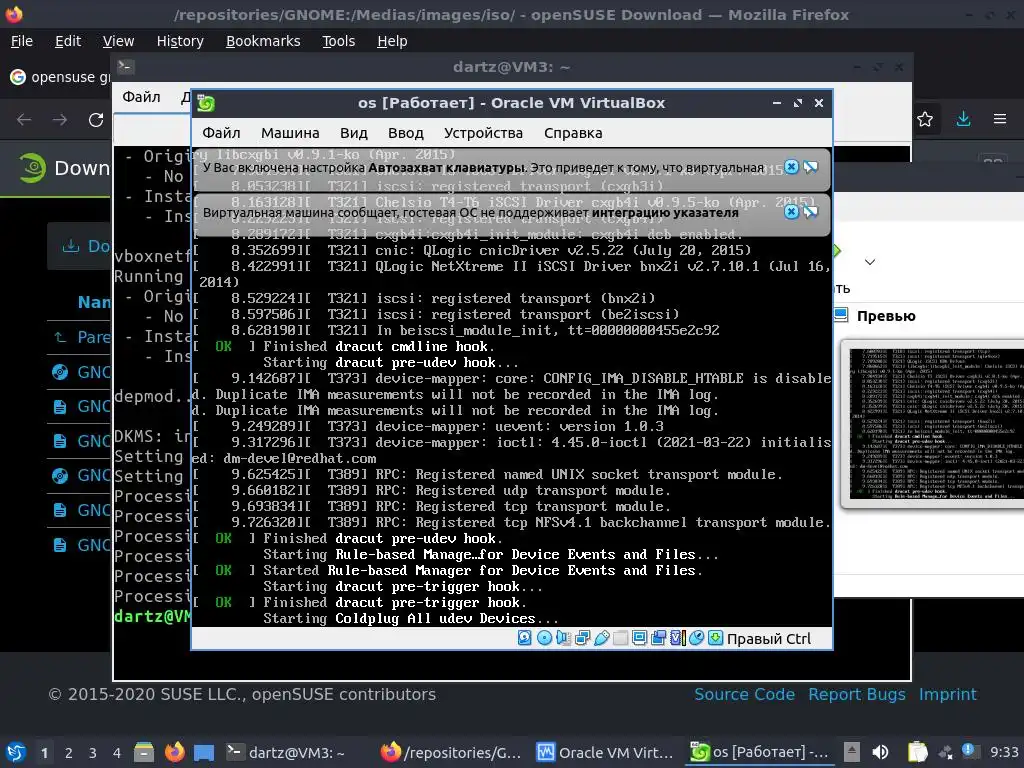Image resolution: width=1024 pixels, height=768 pixels.
Task: Expand chevron arrow in VirtualBox Manager panel
Action: click(869, 262)
